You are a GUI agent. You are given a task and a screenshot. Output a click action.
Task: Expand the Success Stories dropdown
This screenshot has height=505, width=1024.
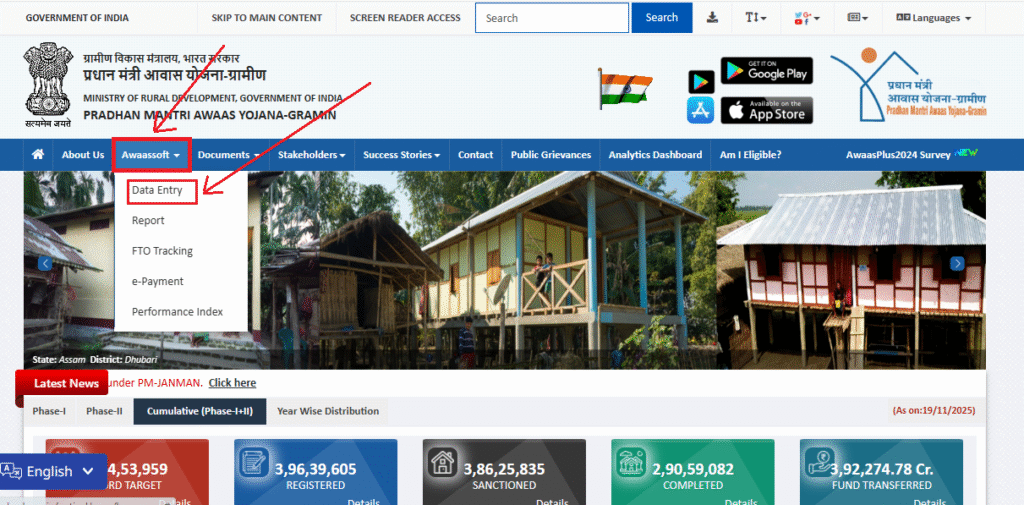pos(402,155)
